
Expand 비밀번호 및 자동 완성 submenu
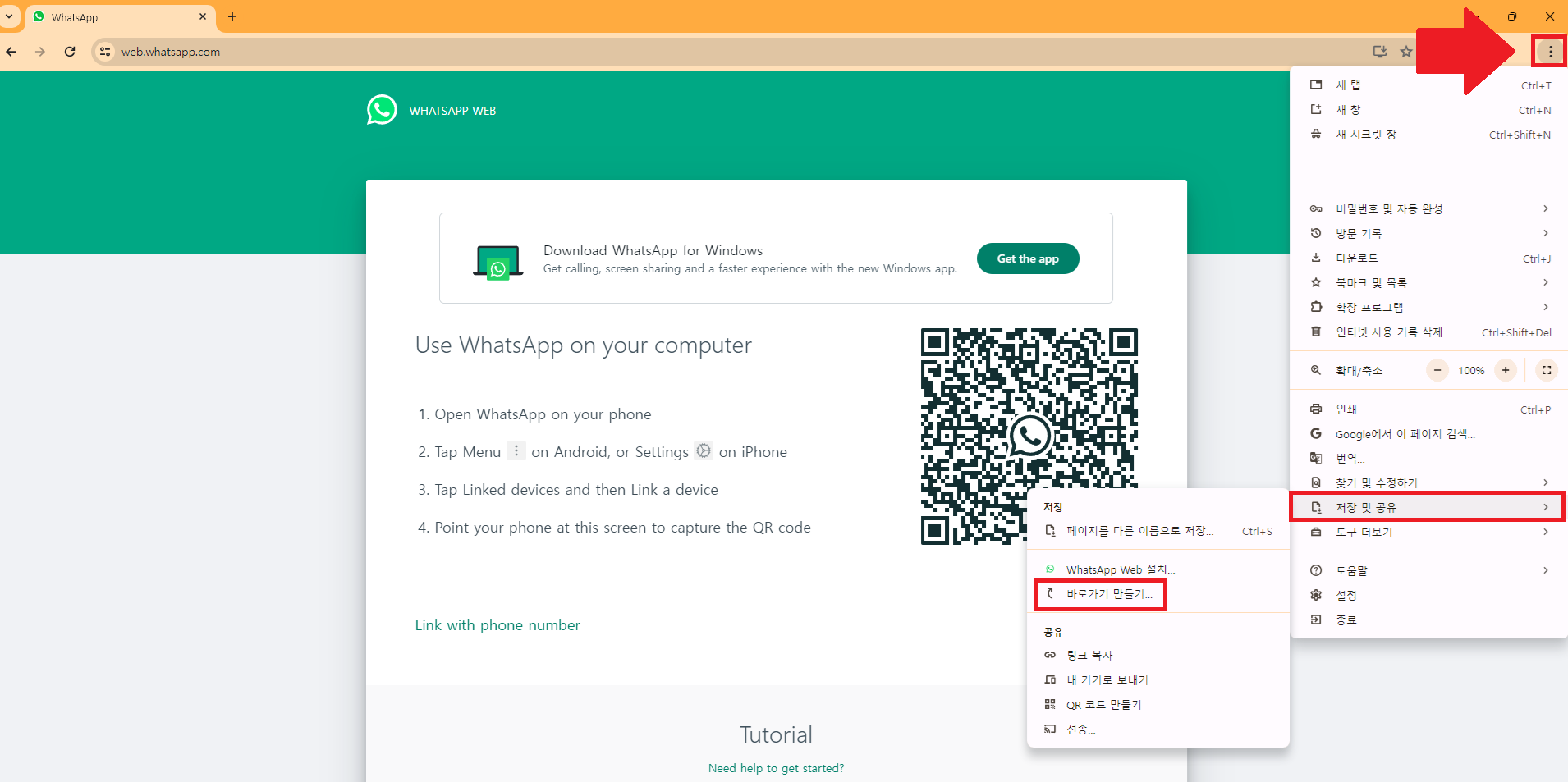(1429, 208)
